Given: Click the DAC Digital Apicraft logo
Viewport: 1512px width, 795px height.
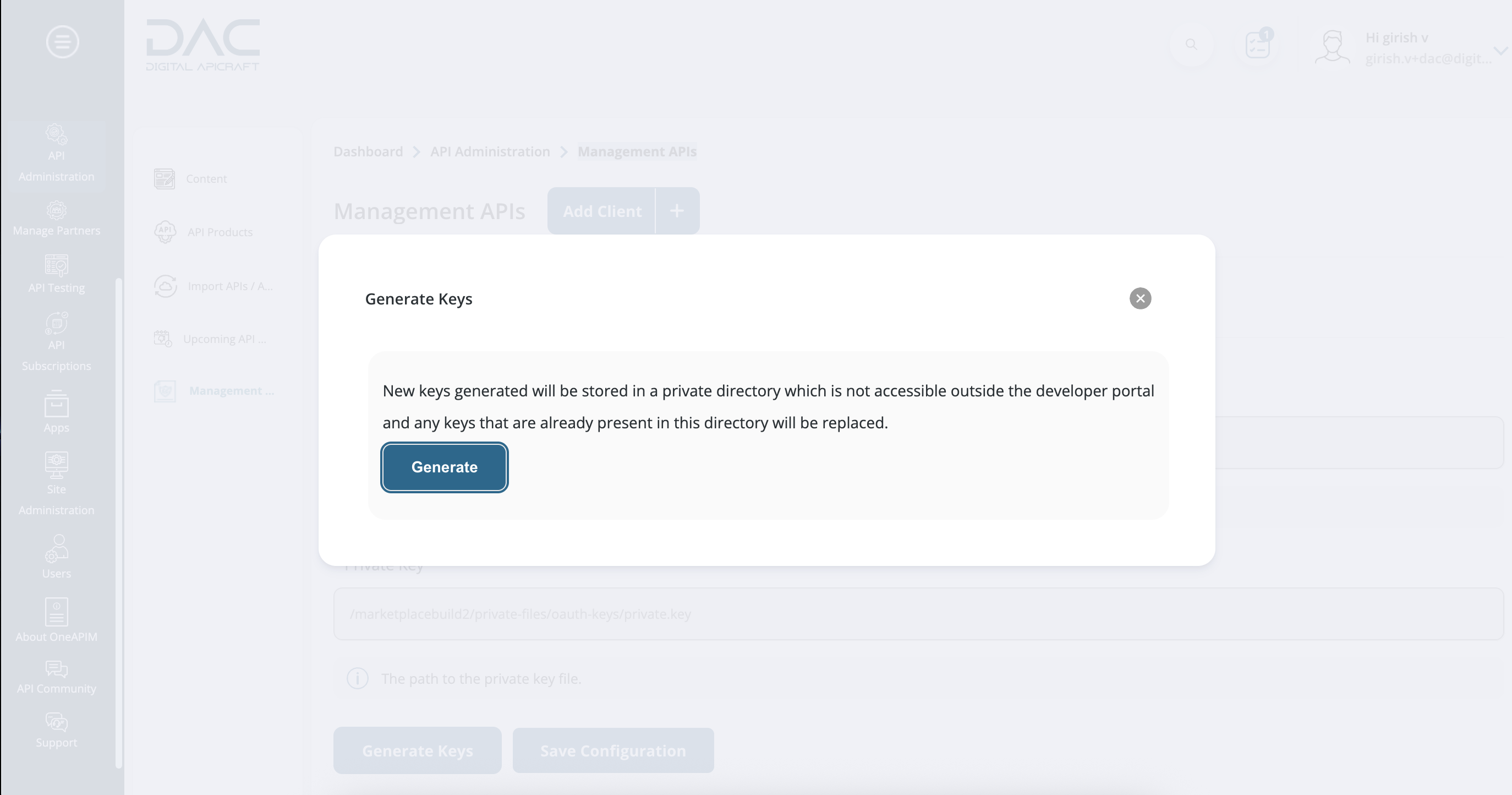Looking at the screenshot, I should click(202, 45).
